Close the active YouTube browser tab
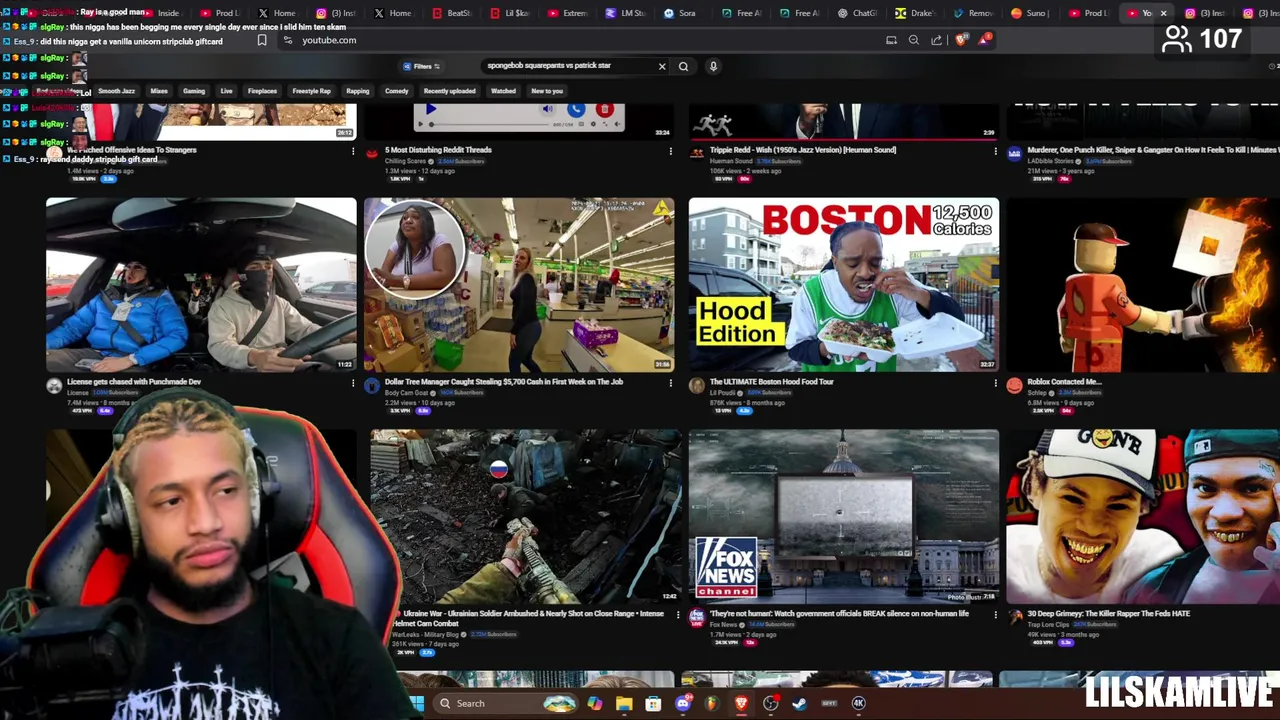The height and width of the screenshot is (720, 1280). pyautogui.click(x=1163, y=13)
